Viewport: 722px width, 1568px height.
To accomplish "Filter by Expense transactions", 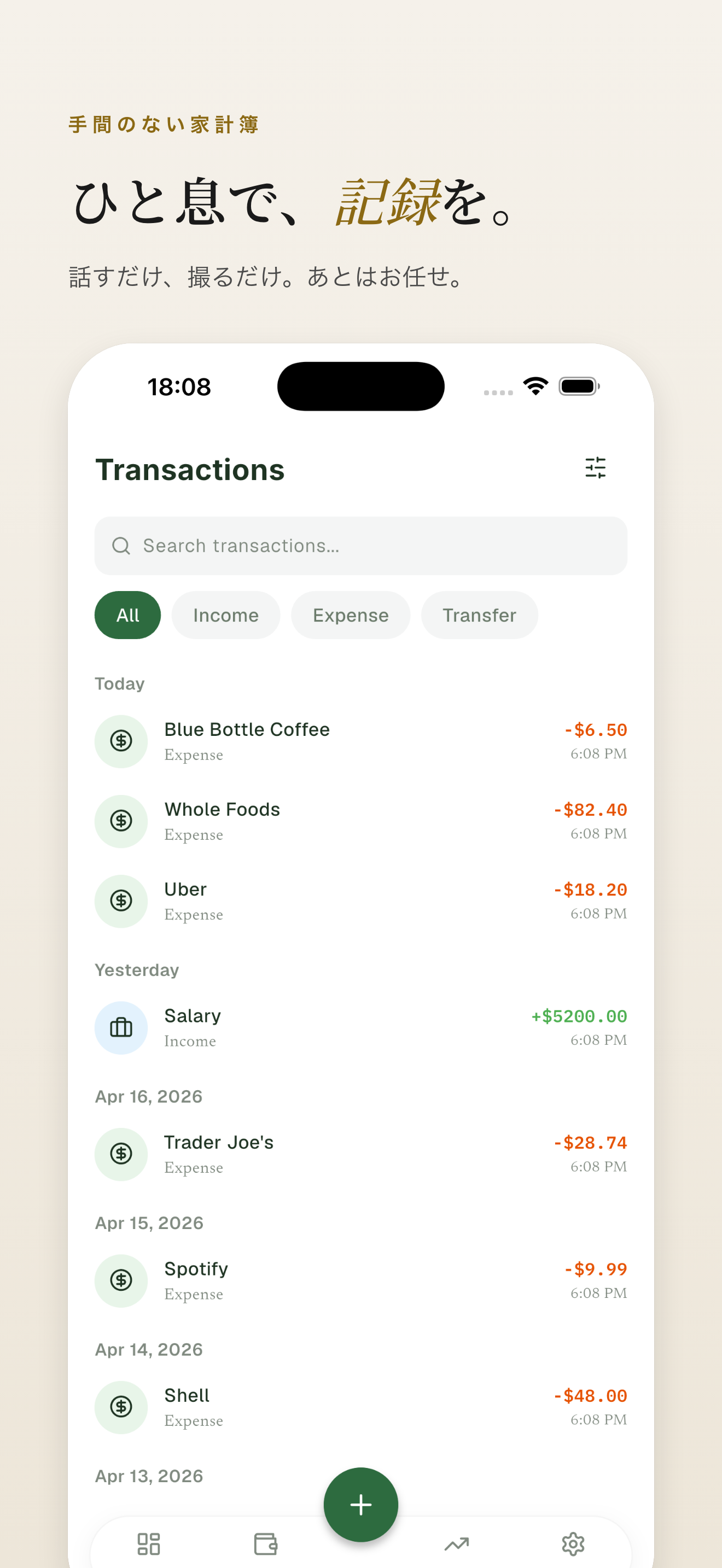I will click(351, 615).
